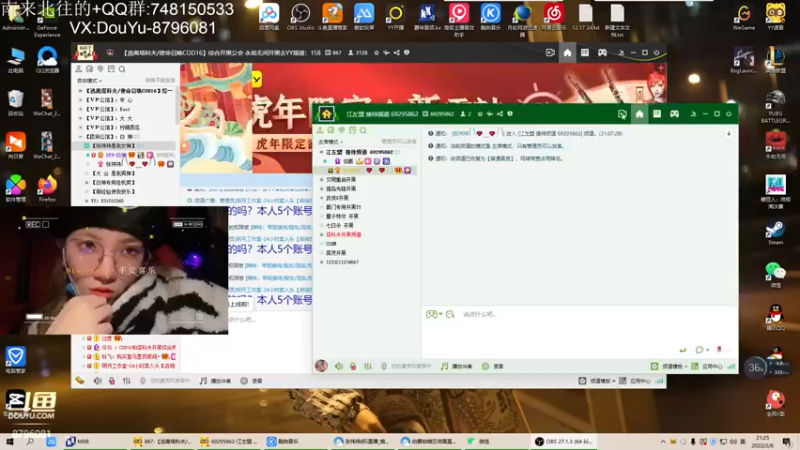Open channel info icon in green window header

coord(510,114)
